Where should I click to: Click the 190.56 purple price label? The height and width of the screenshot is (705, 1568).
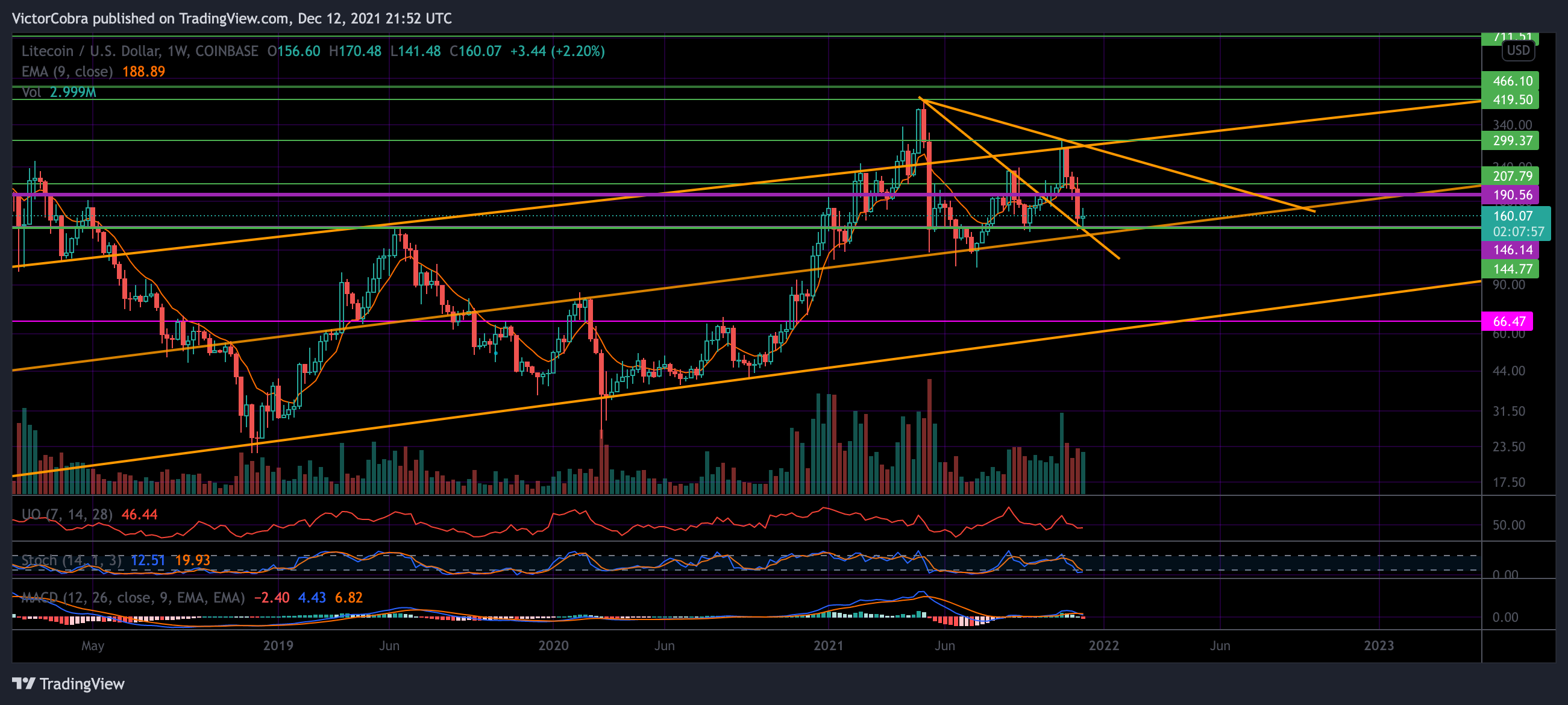coord(1510,195)
